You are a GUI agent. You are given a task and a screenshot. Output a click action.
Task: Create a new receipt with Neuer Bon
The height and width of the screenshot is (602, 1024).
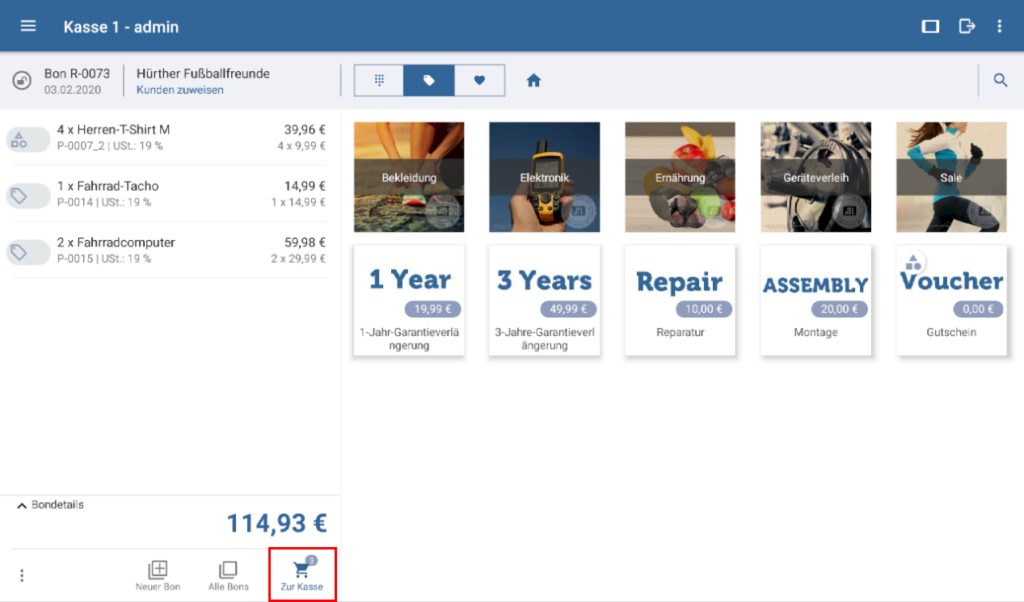(158, 575)
